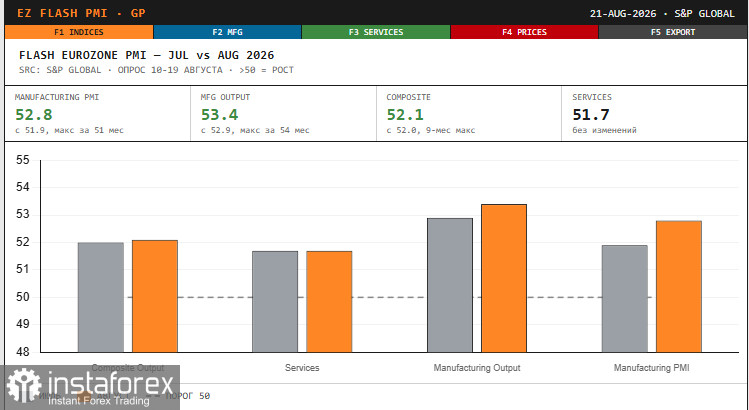Click the 'с 51.9, макс за 51 мес' note
Image resolution: width=749 pixels, height=410 pixels.
click(69, 130)
